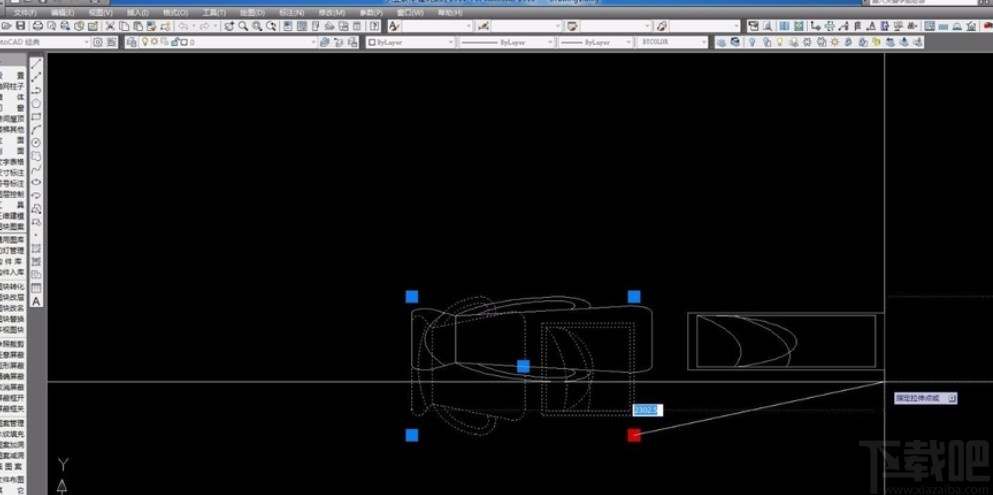
Task: Open the View (视图) menu
Action: 100,12
